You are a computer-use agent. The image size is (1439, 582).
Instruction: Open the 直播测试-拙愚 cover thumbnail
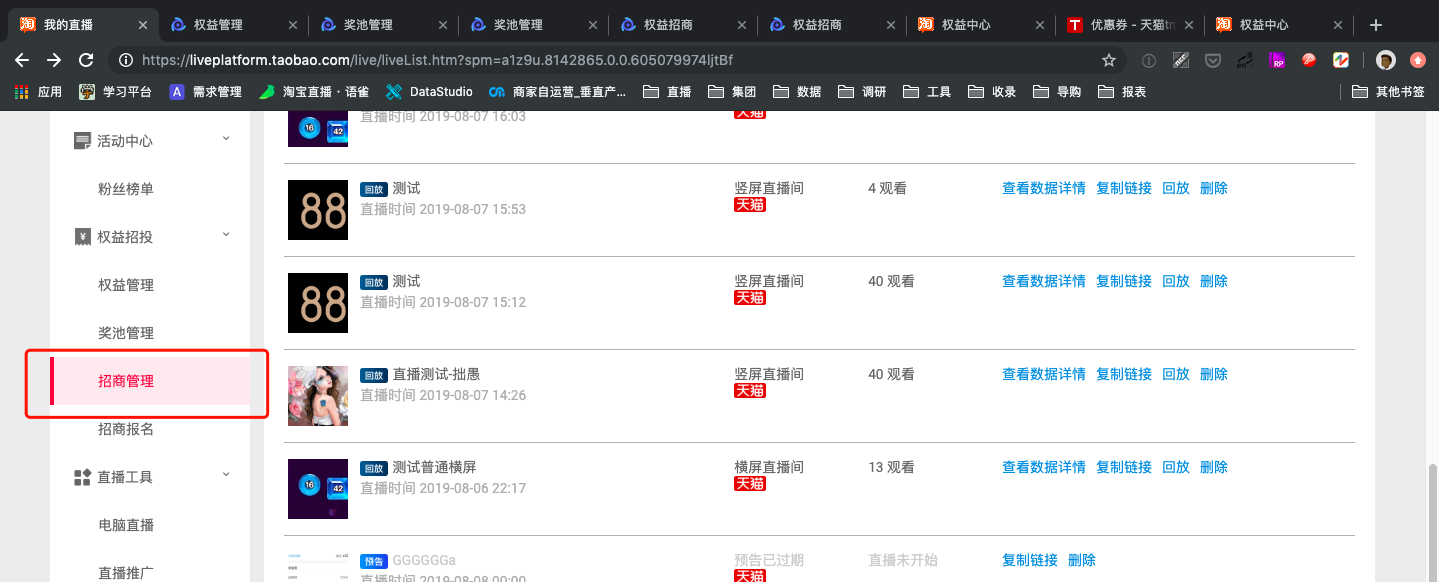pos(318,396)
